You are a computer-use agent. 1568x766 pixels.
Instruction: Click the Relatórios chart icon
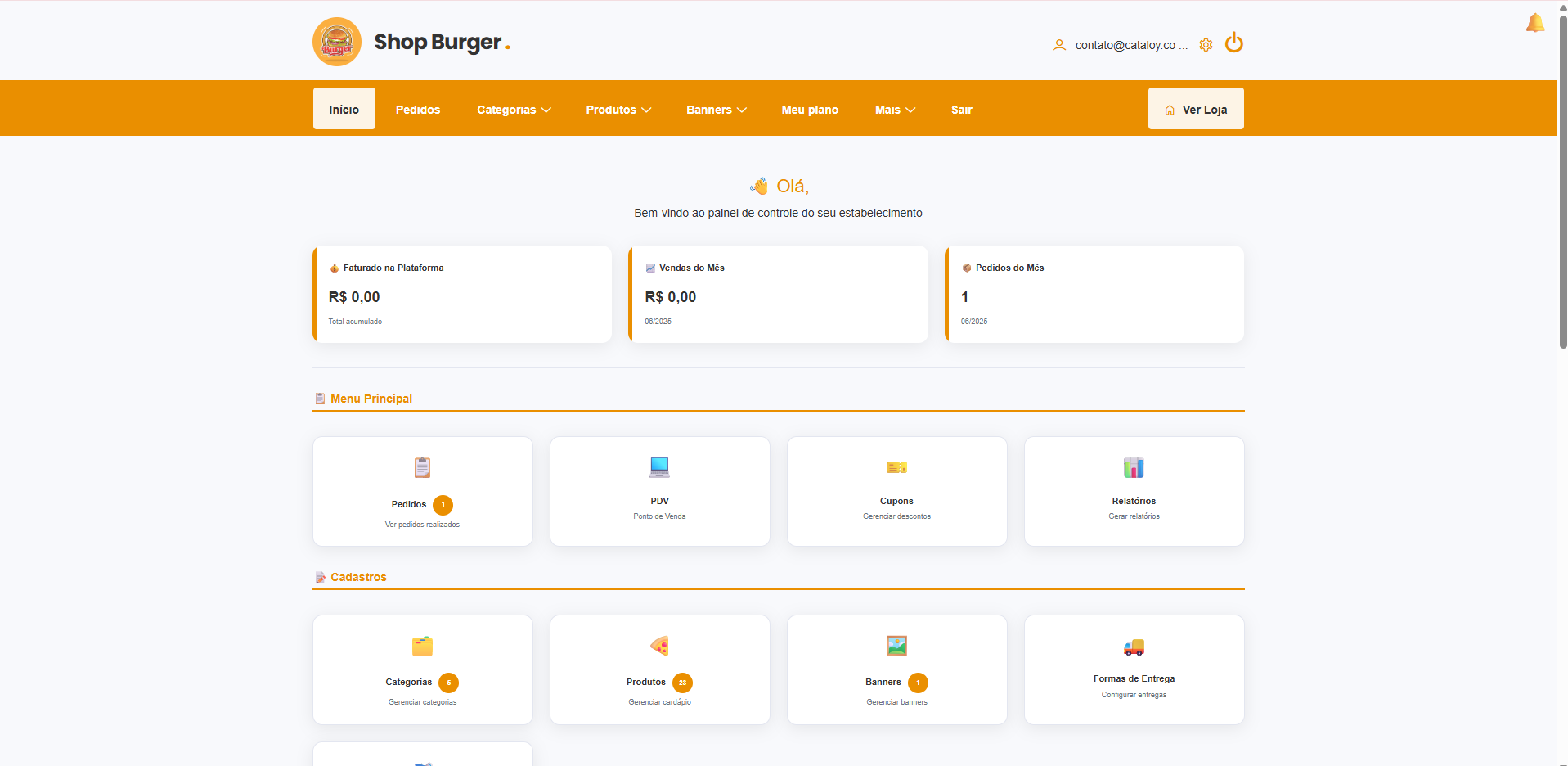tap(1134, 467)
